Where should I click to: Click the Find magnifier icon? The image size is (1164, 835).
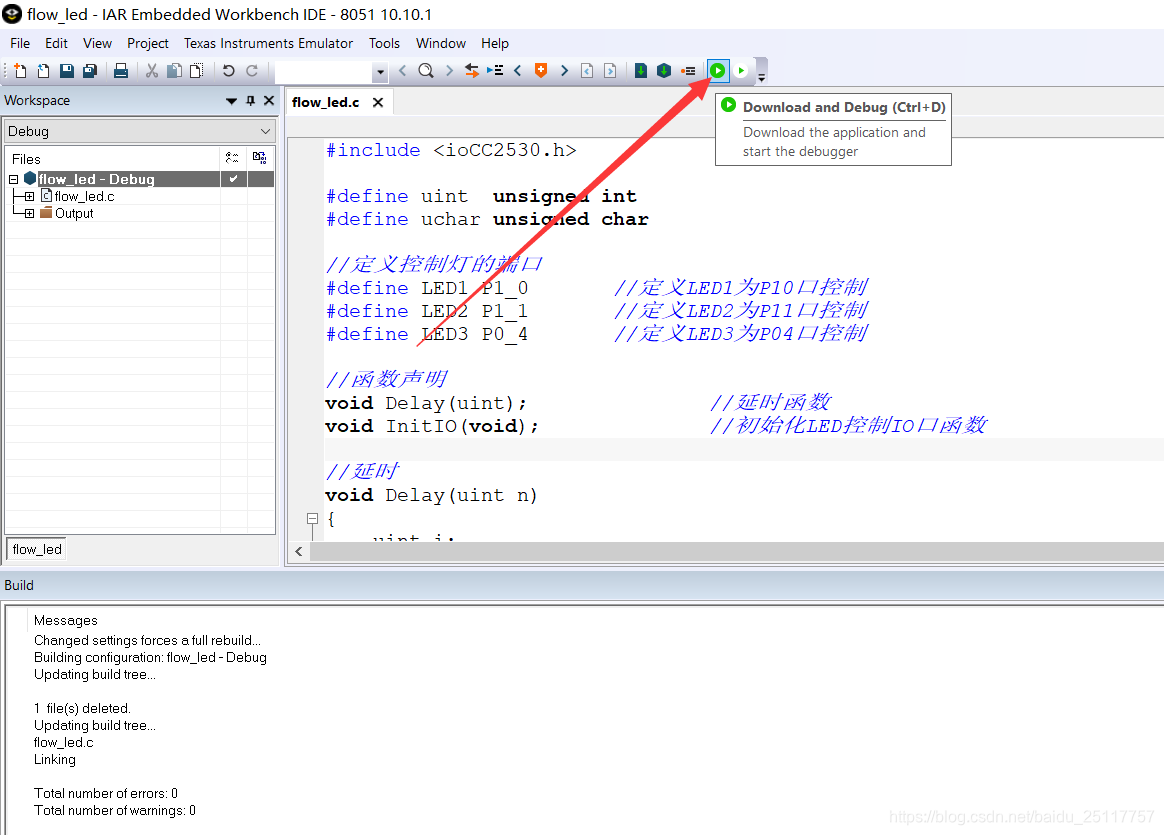(426, 71)
